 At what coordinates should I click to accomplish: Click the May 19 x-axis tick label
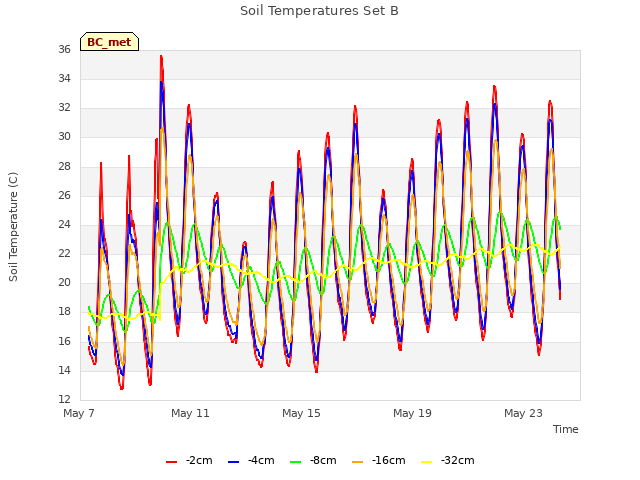pos(412,413)
